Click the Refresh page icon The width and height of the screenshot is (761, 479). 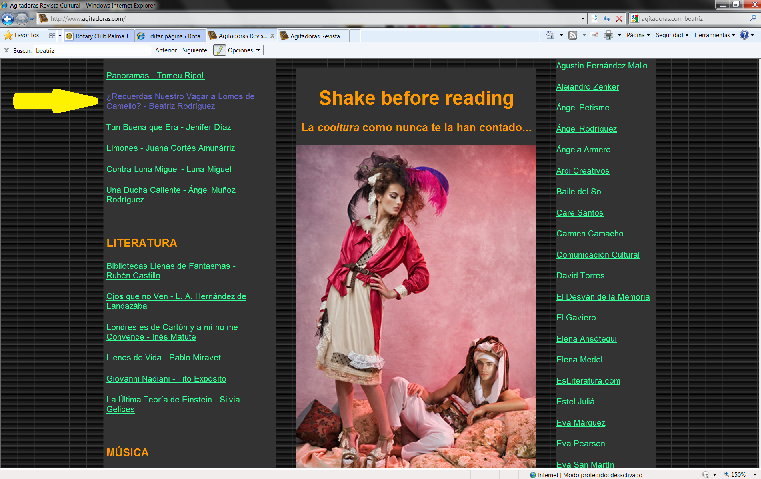(x=607, y=19)
